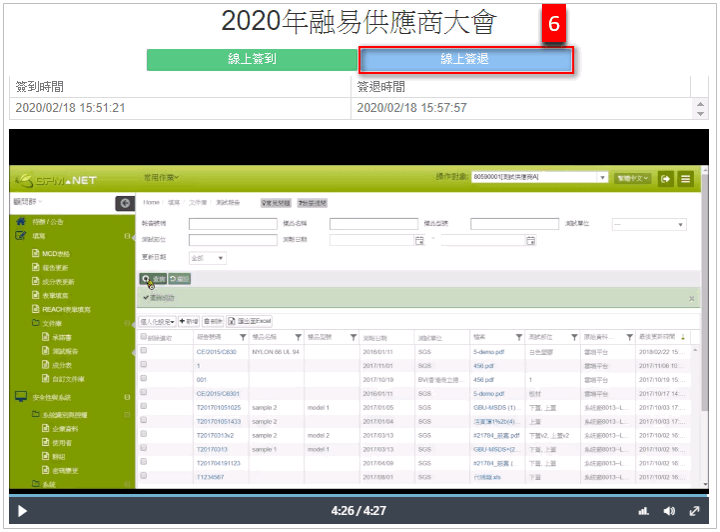The image size is (720, 532).
Task: Select 成分表 in the sidebar tree
Action: click(62, 365)
